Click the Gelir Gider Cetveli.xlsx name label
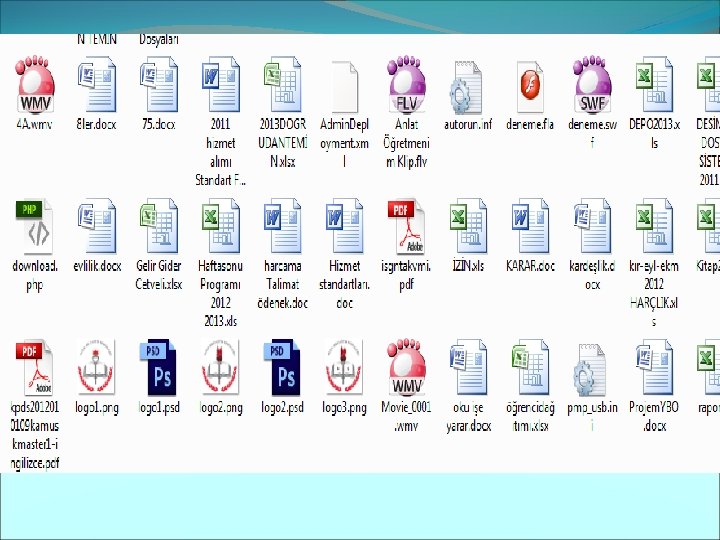The width and height of the screenshot is (720, 540). [x=158, y=275]
